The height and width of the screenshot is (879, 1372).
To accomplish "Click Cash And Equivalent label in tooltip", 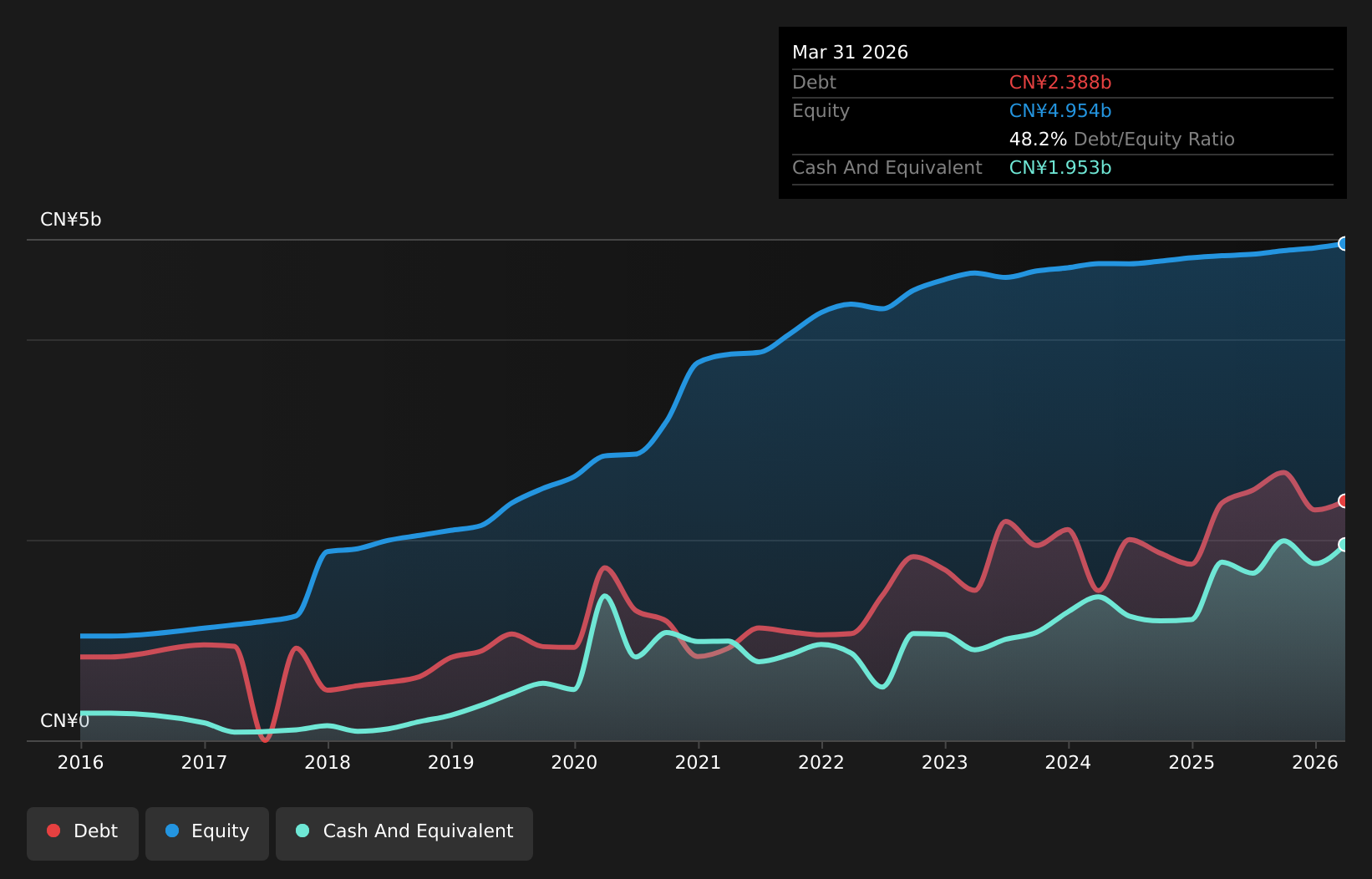I will coord(887,168).
